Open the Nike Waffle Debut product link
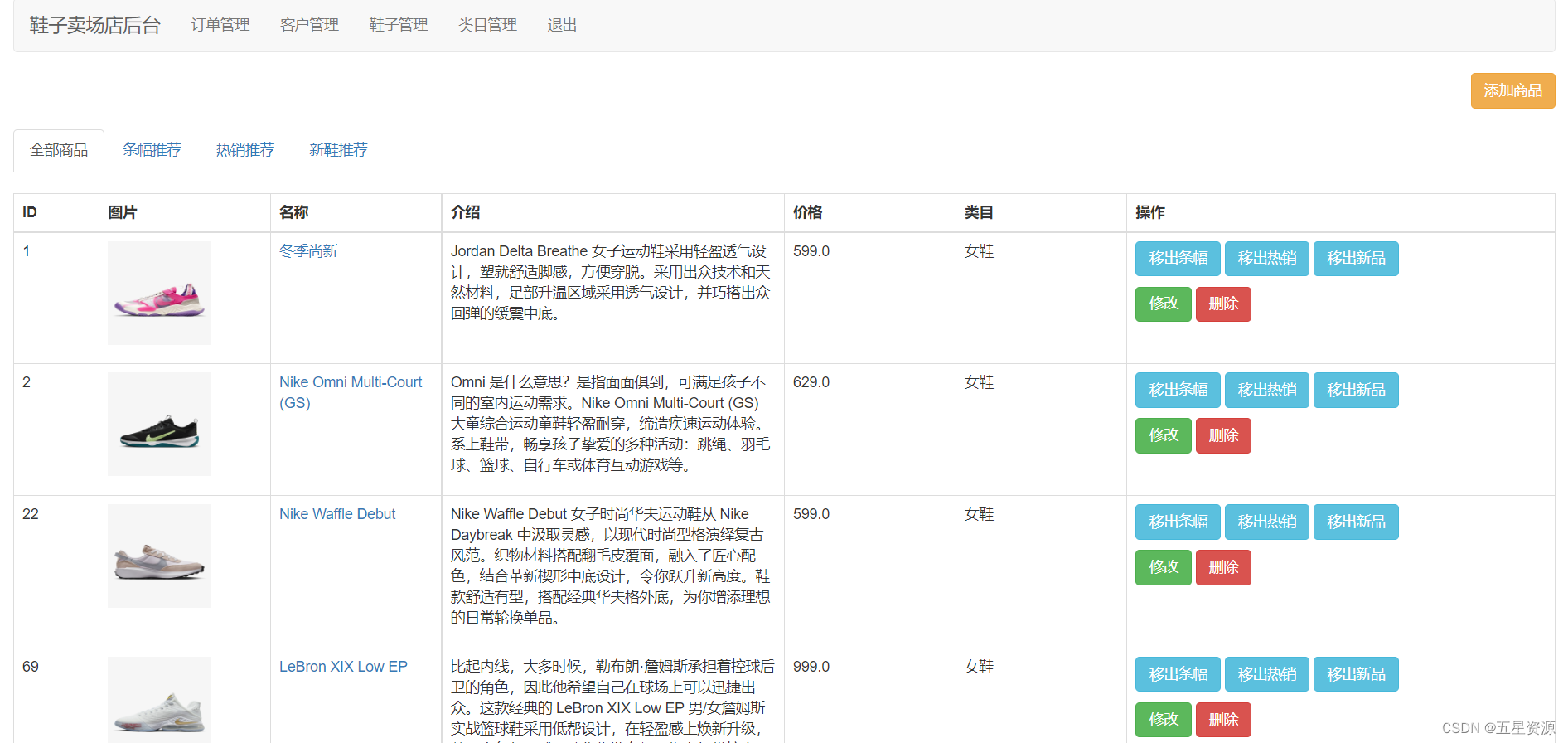Screen dimensions: 1568x743 point(337,514)
